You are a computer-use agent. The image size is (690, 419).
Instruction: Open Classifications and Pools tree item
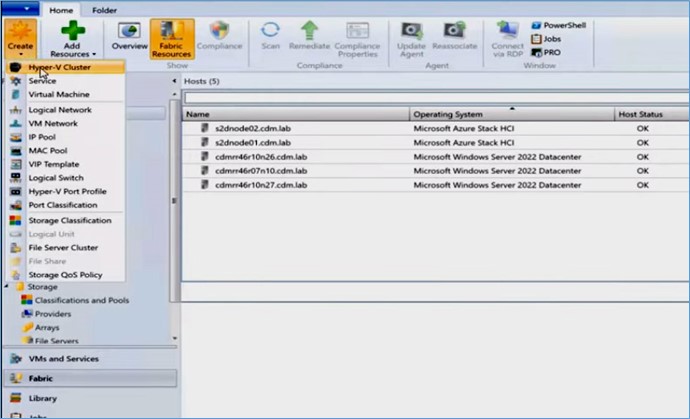[x=81, y=301]
